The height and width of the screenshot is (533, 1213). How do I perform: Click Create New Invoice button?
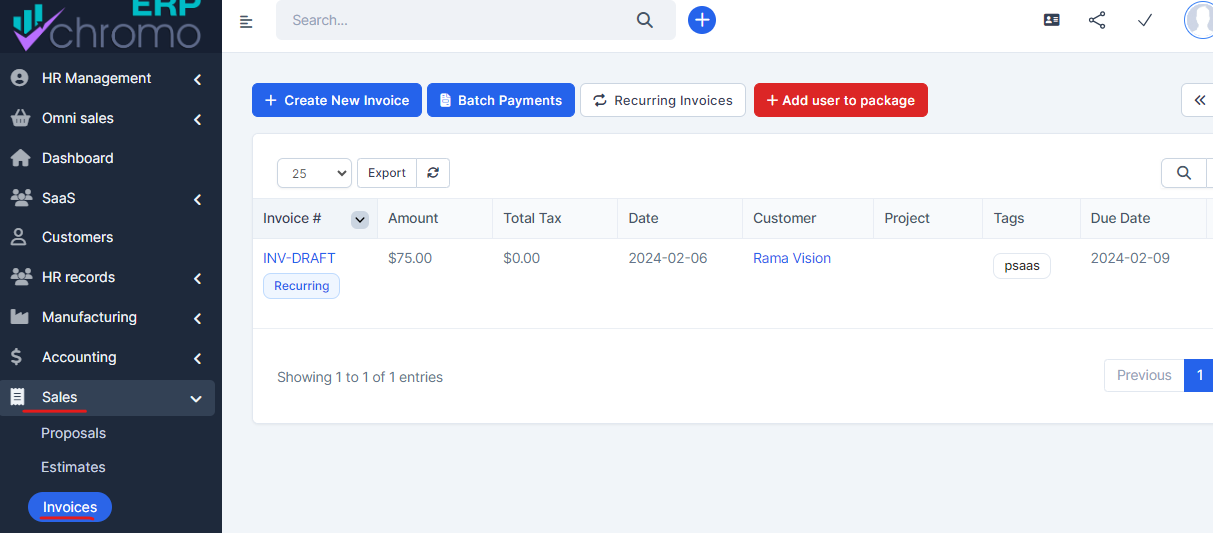point(336,100)
